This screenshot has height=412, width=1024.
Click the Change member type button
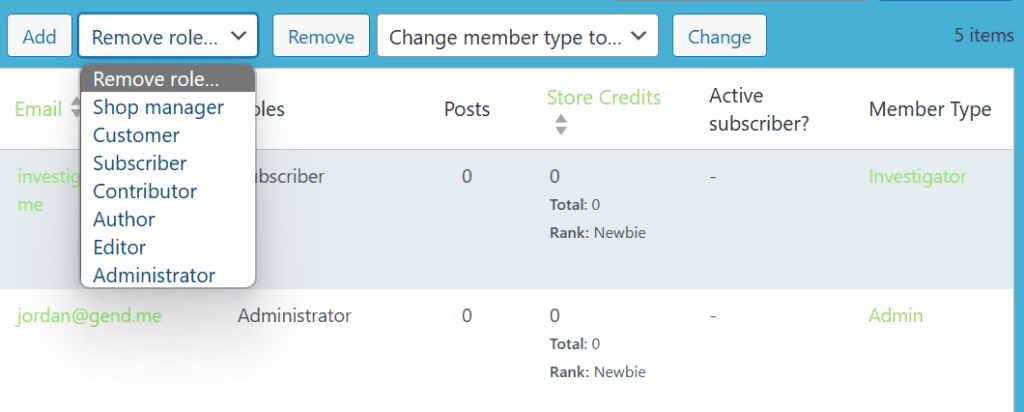(x=719, y=36)
